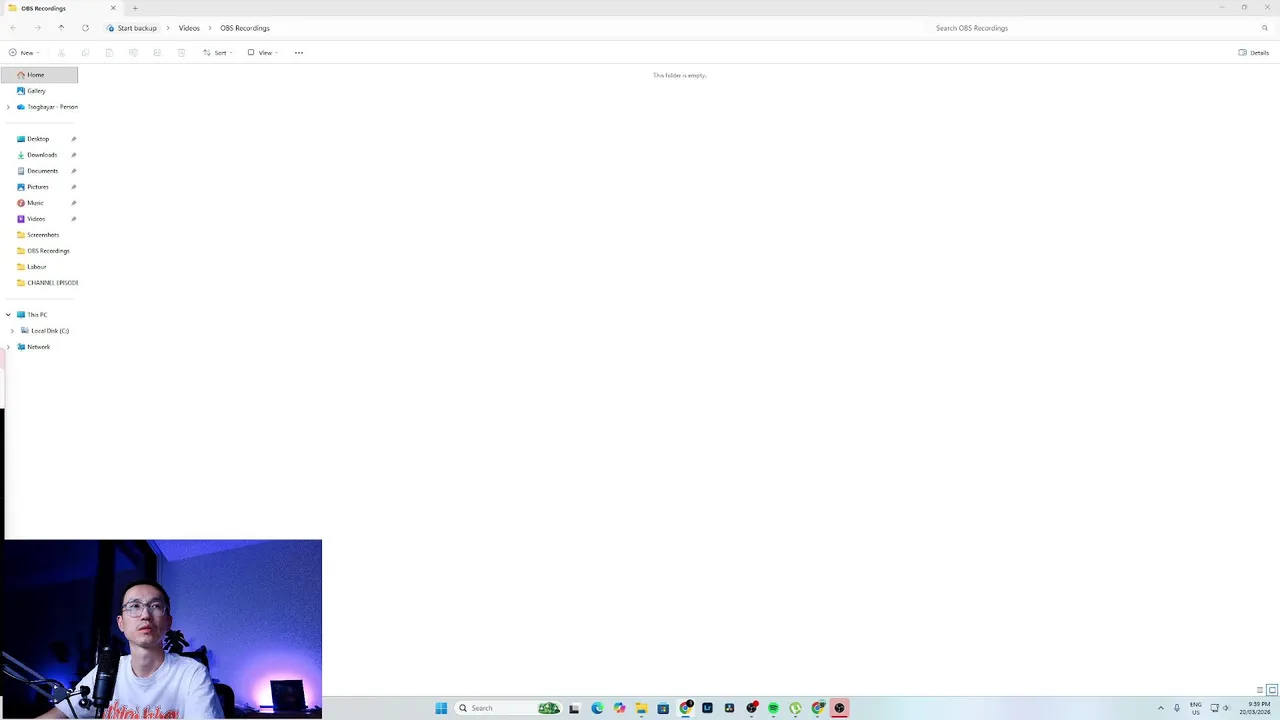Expand the Network tree node

click(x=8, y=347)
